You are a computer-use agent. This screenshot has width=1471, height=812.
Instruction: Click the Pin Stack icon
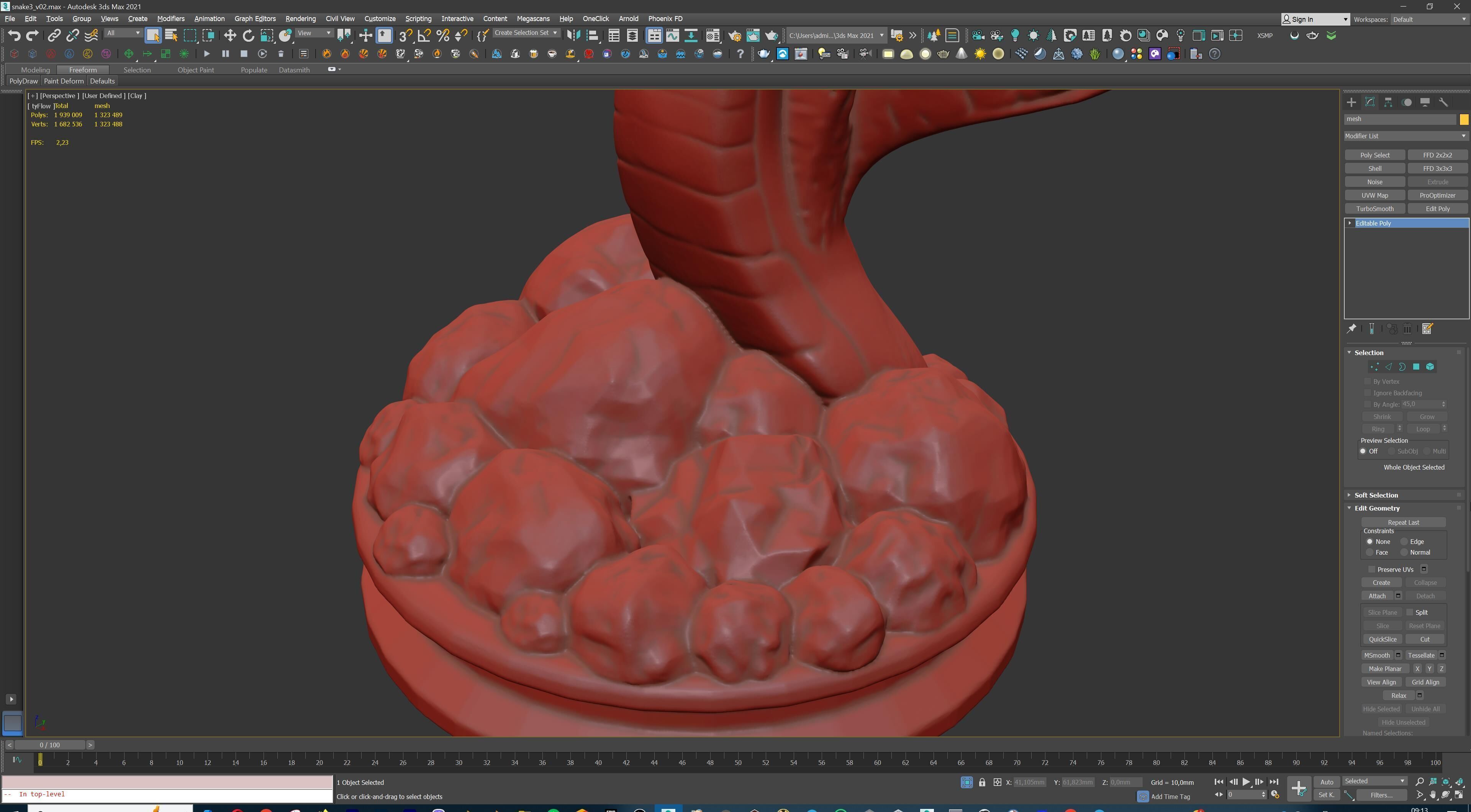1351,328
